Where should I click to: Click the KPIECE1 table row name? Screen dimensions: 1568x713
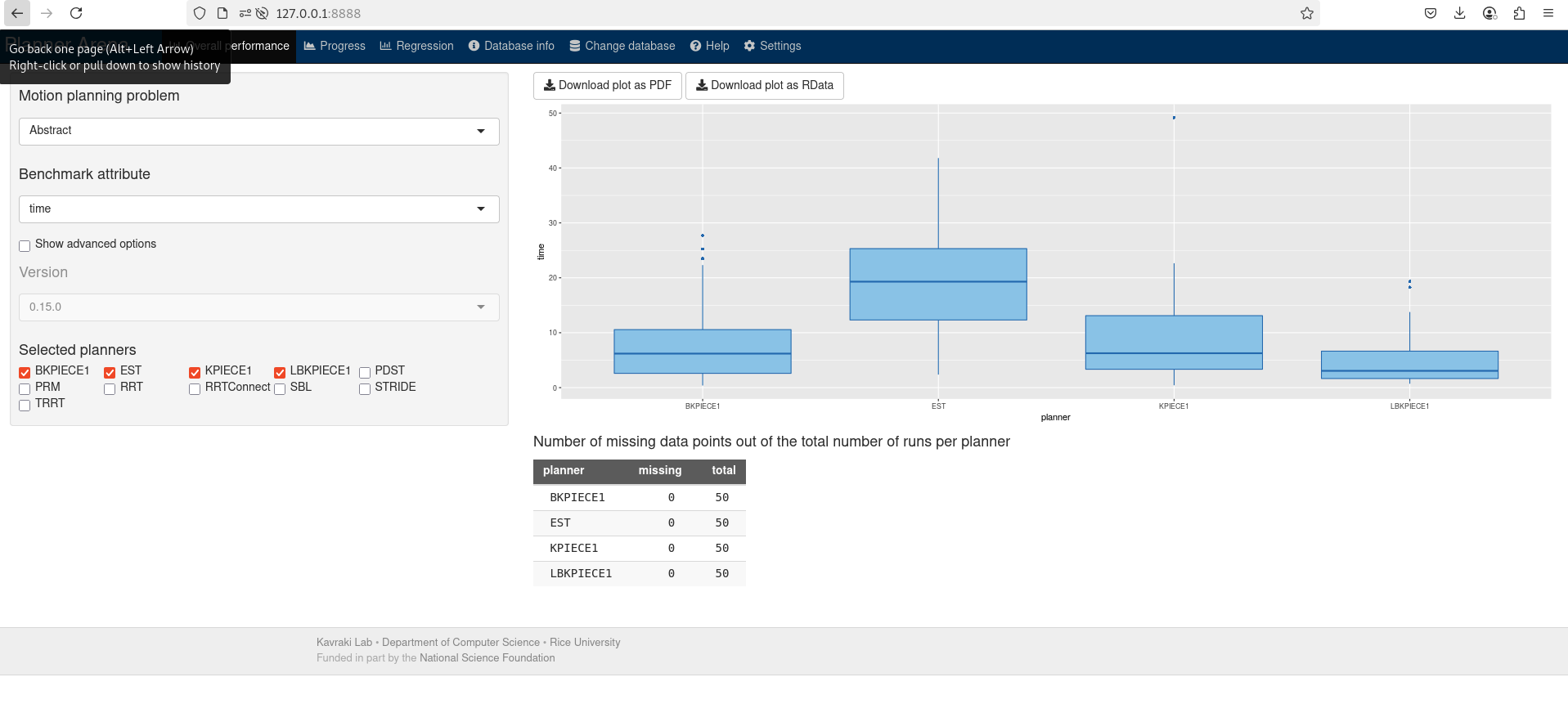point(574,549)
